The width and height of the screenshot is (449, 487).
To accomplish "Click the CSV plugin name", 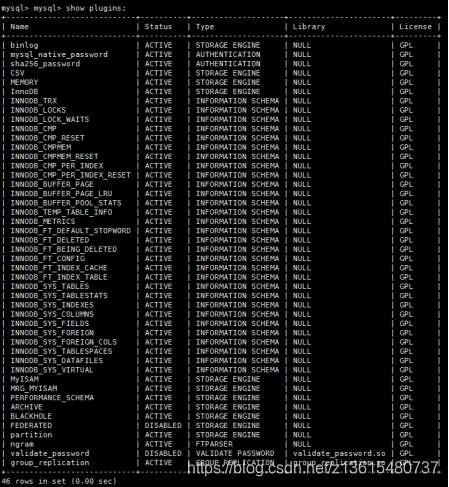I will tap(17, 73).
